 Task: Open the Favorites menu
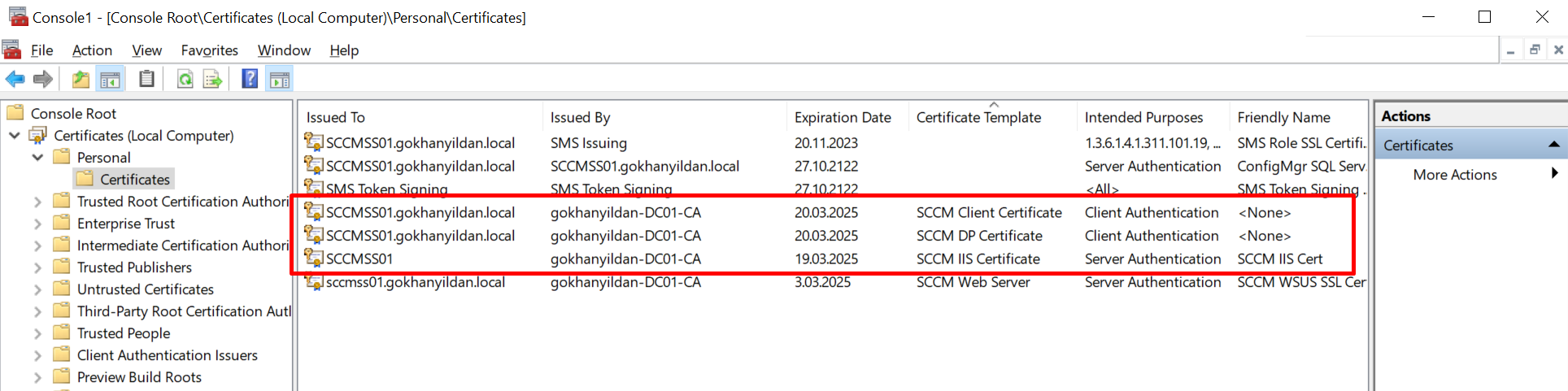click(209, 50)
